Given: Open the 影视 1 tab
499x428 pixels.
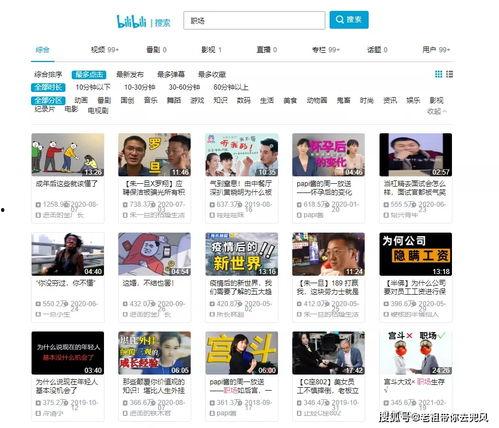Looking at the screenshot, I should pos(211,50).
